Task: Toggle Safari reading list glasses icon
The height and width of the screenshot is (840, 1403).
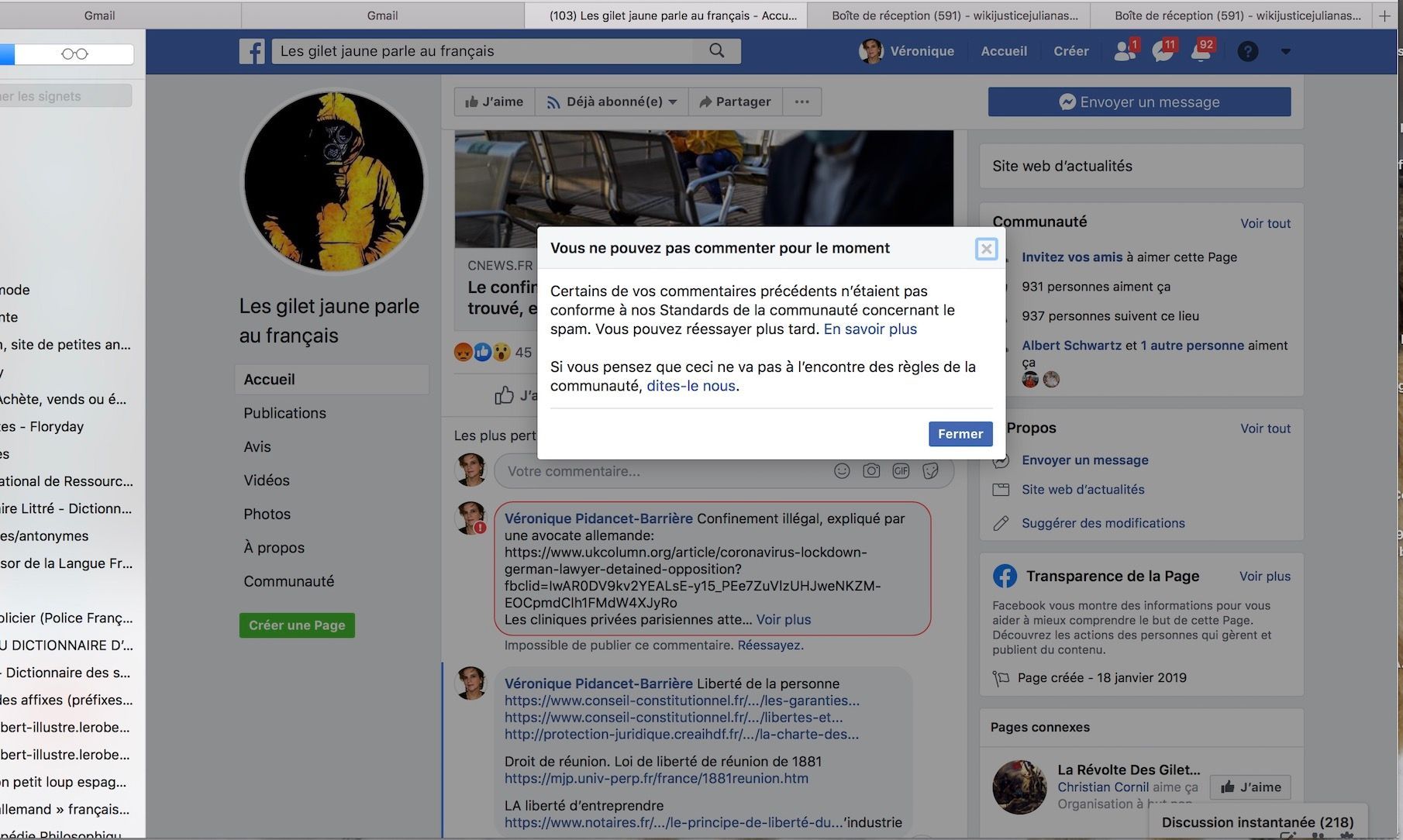Action: click(x=74, y=54)
